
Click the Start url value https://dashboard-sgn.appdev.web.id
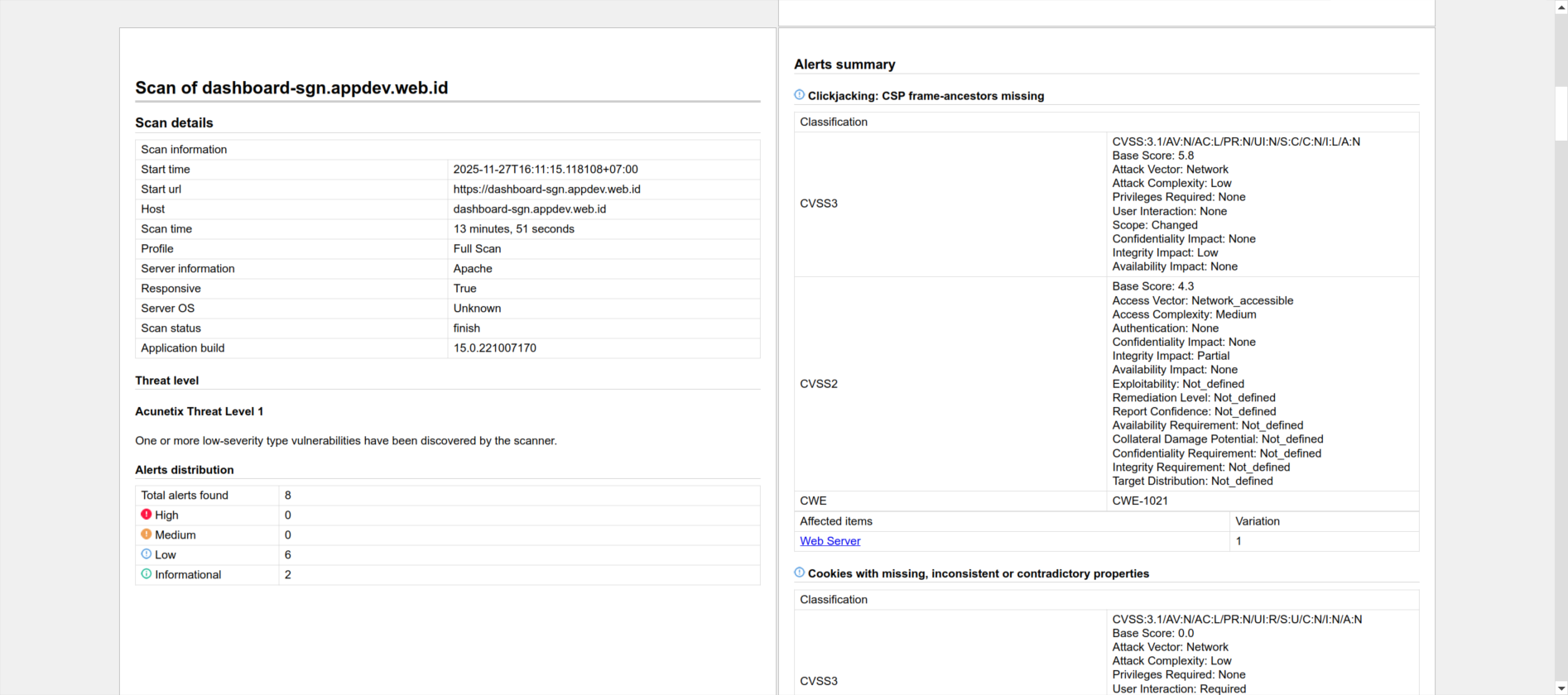click(x=546, y=189)
